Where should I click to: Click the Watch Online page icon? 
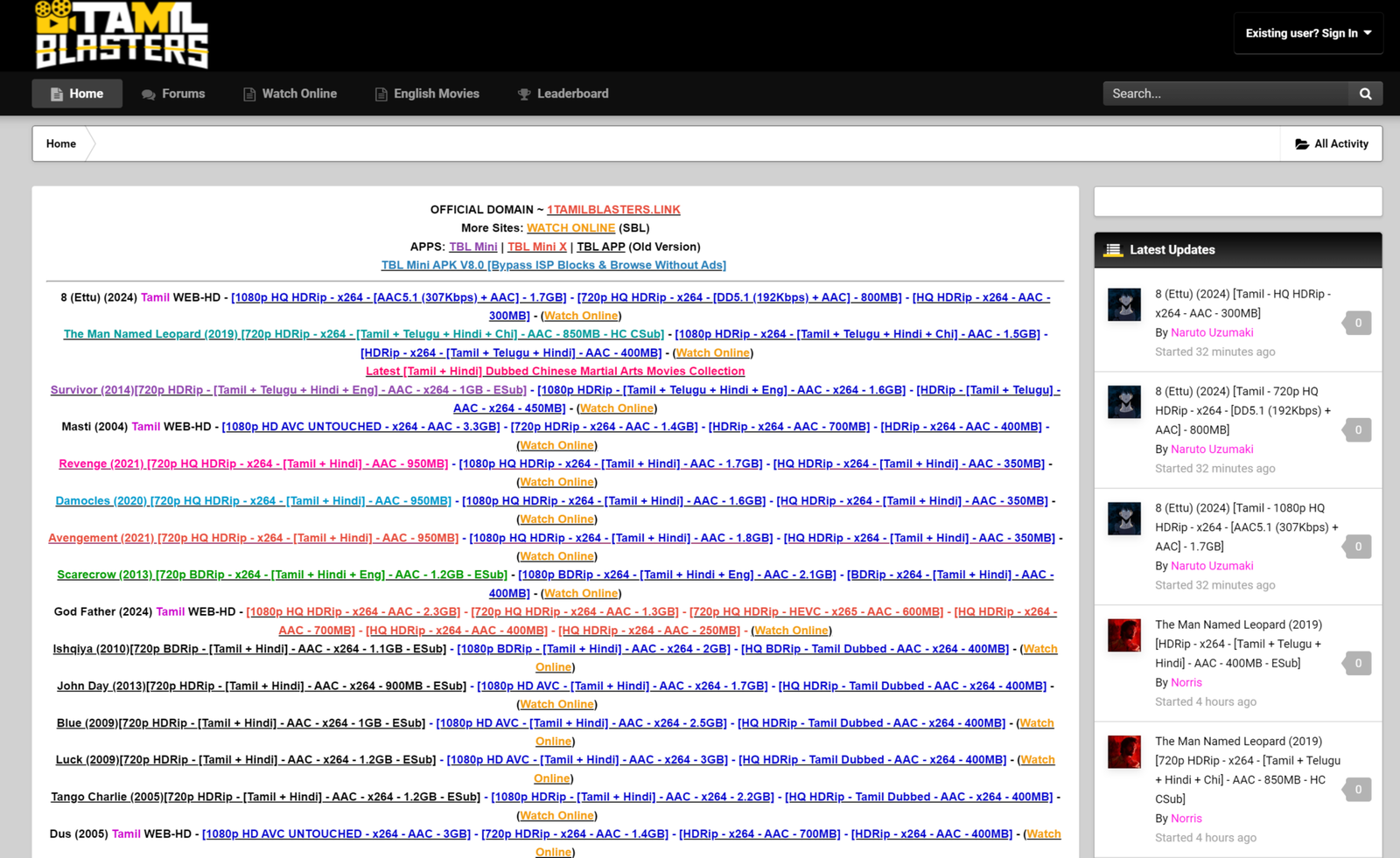(x=249, y=94)
